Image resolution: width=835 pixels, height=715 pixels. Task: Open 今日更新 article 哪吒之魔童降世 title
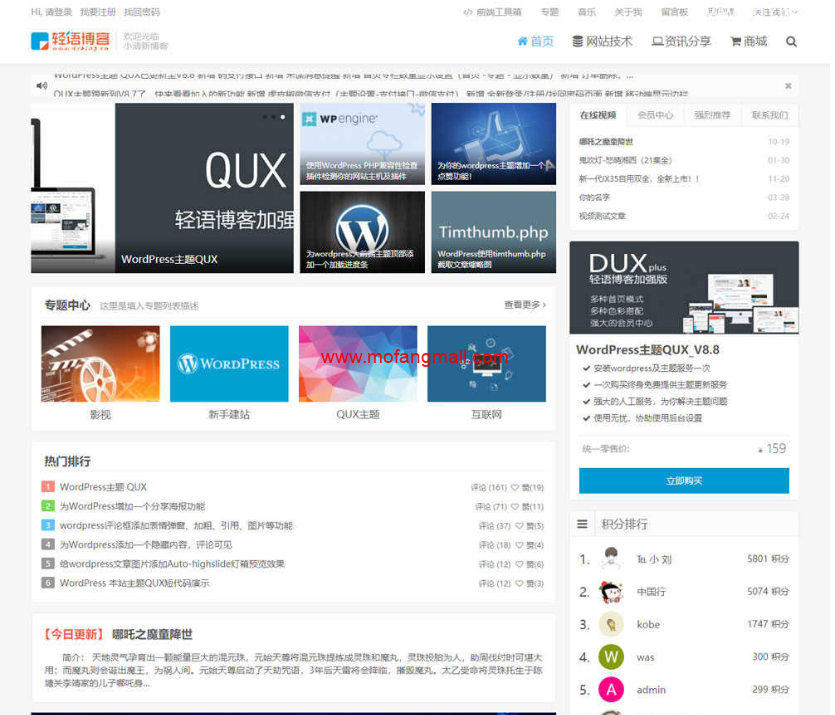coord(152,634)
